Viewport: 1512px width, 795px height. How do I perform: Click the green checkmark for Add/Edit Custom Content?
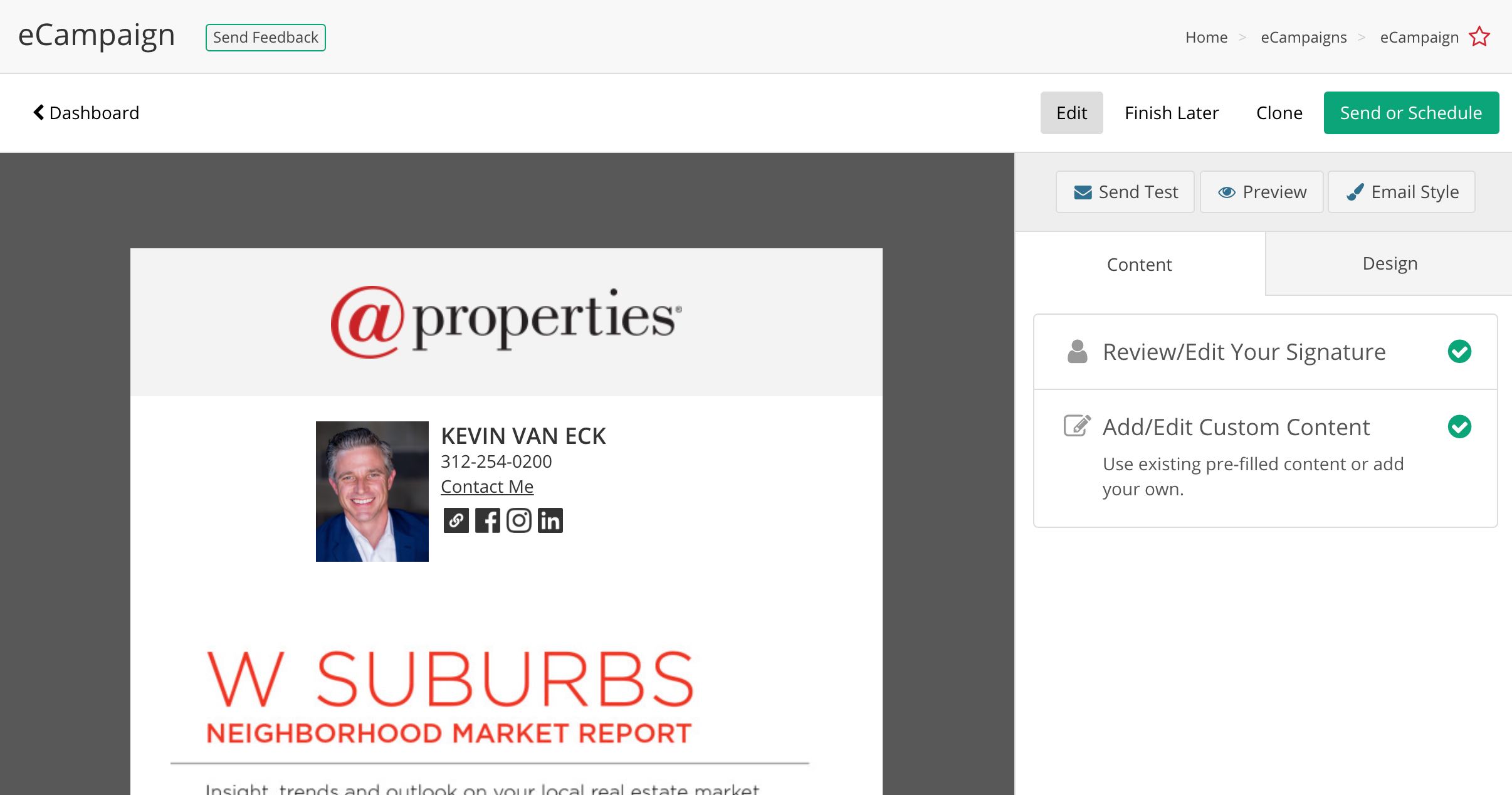1459,427
